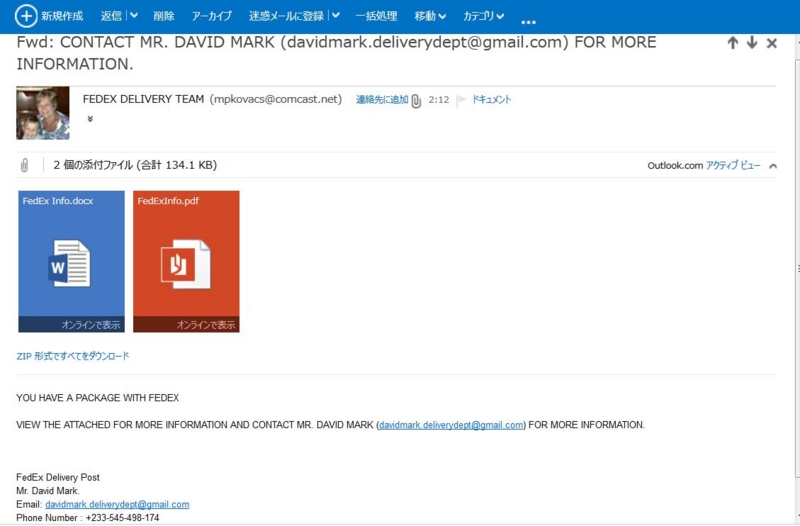Viewport: 800px width, 526px height.
Task: Open the 返信 dropdown arrow
Action: pyautogui.click(x=134, y=16)
